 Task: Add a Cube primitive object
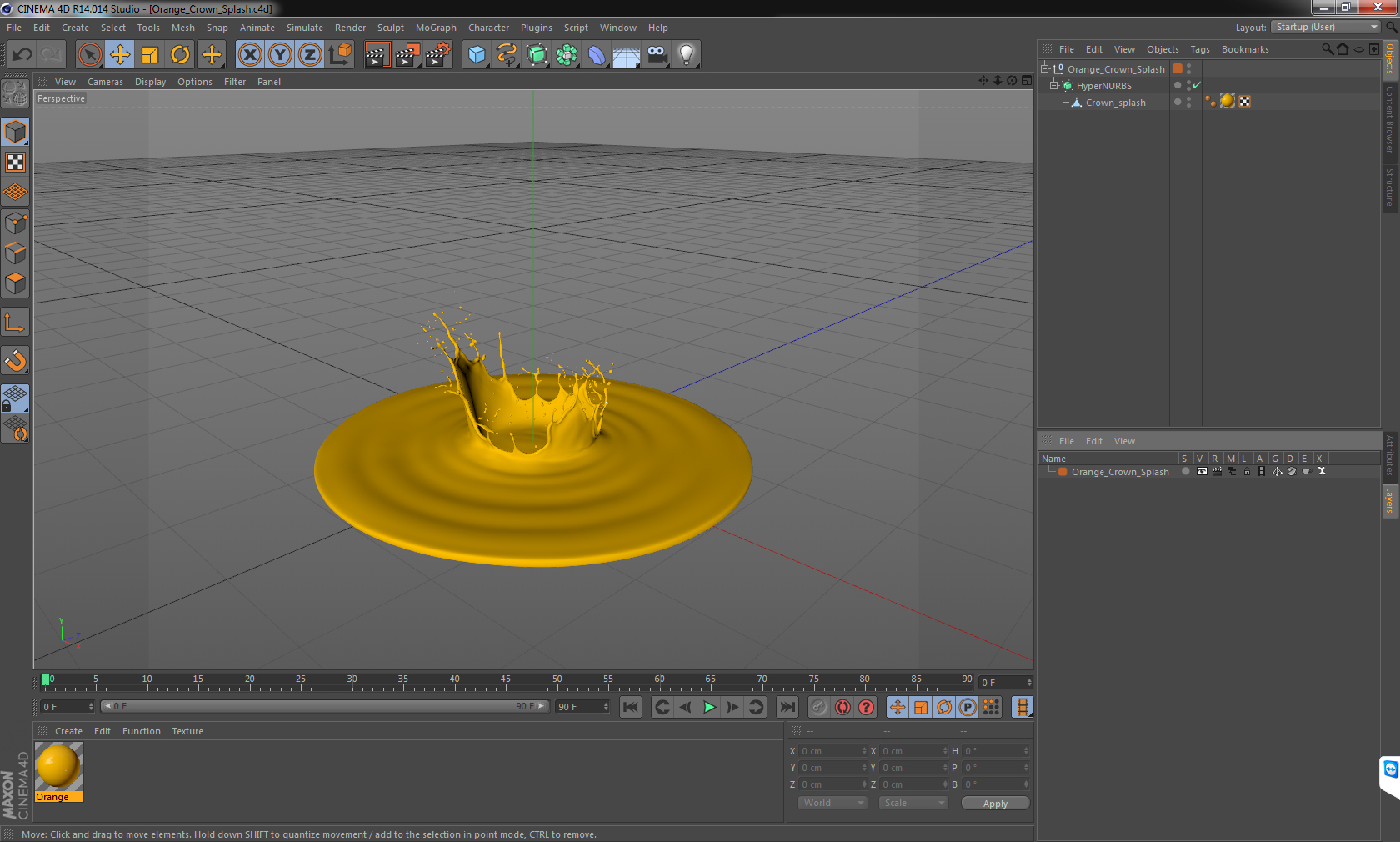477,55
